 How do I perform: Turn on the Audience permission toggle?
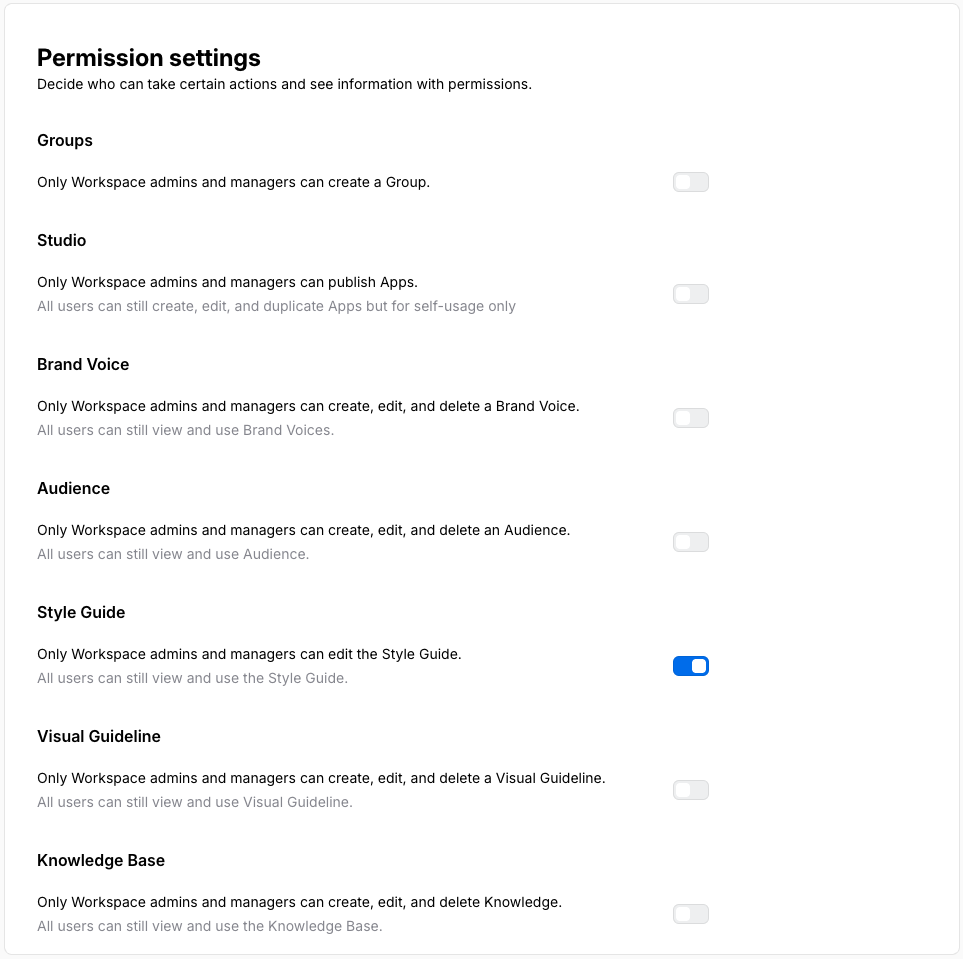690,542
